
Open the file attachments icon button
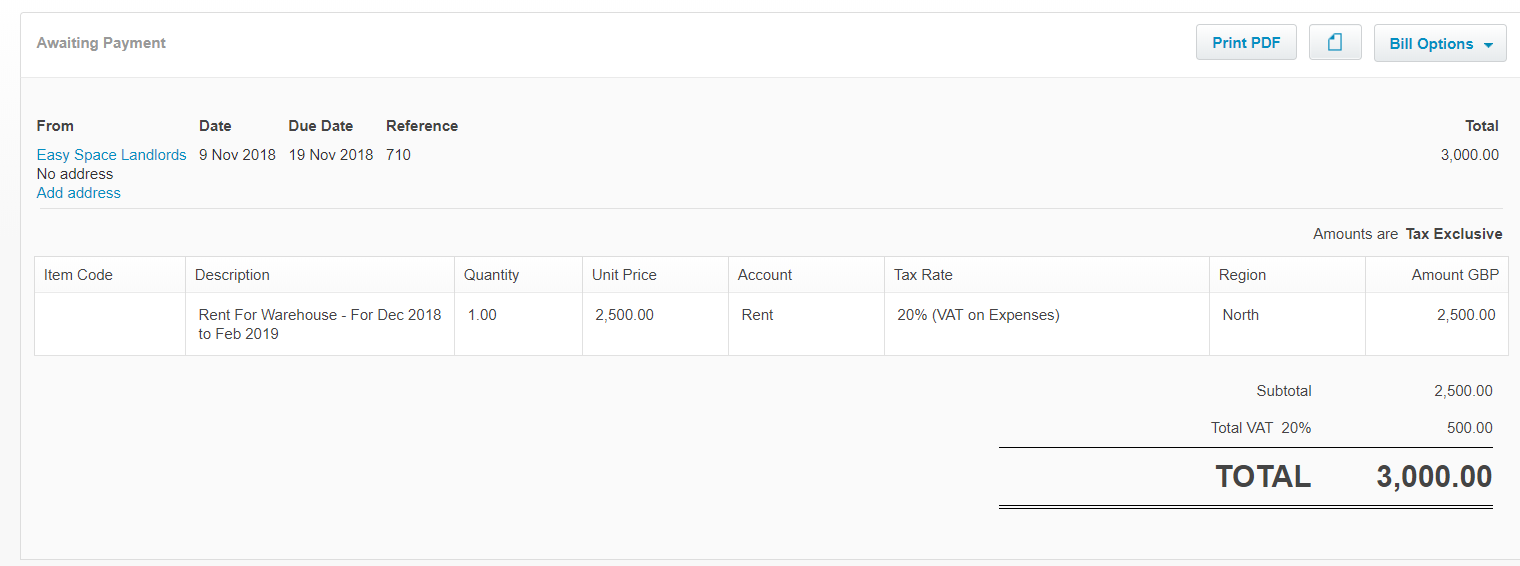(x=1335, y=43)
